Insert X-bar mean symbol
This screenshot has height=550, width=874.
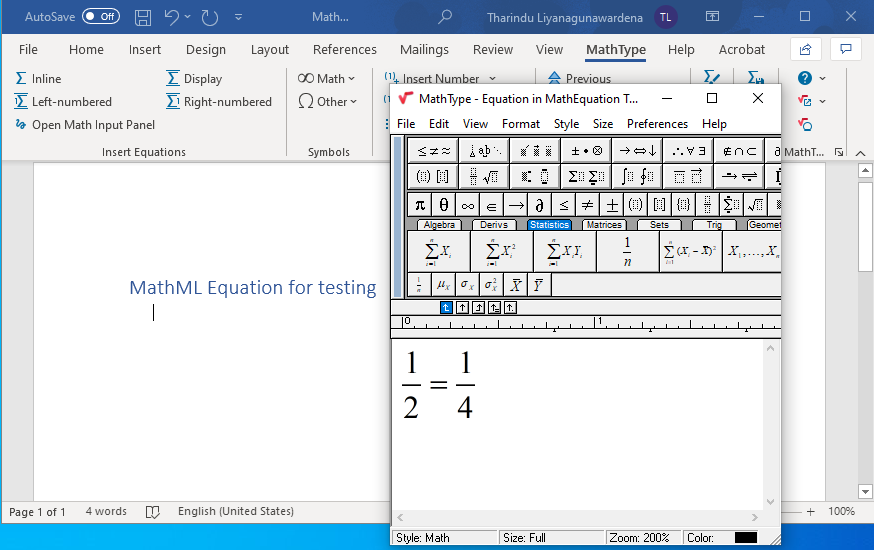click(x=516, y=285)
